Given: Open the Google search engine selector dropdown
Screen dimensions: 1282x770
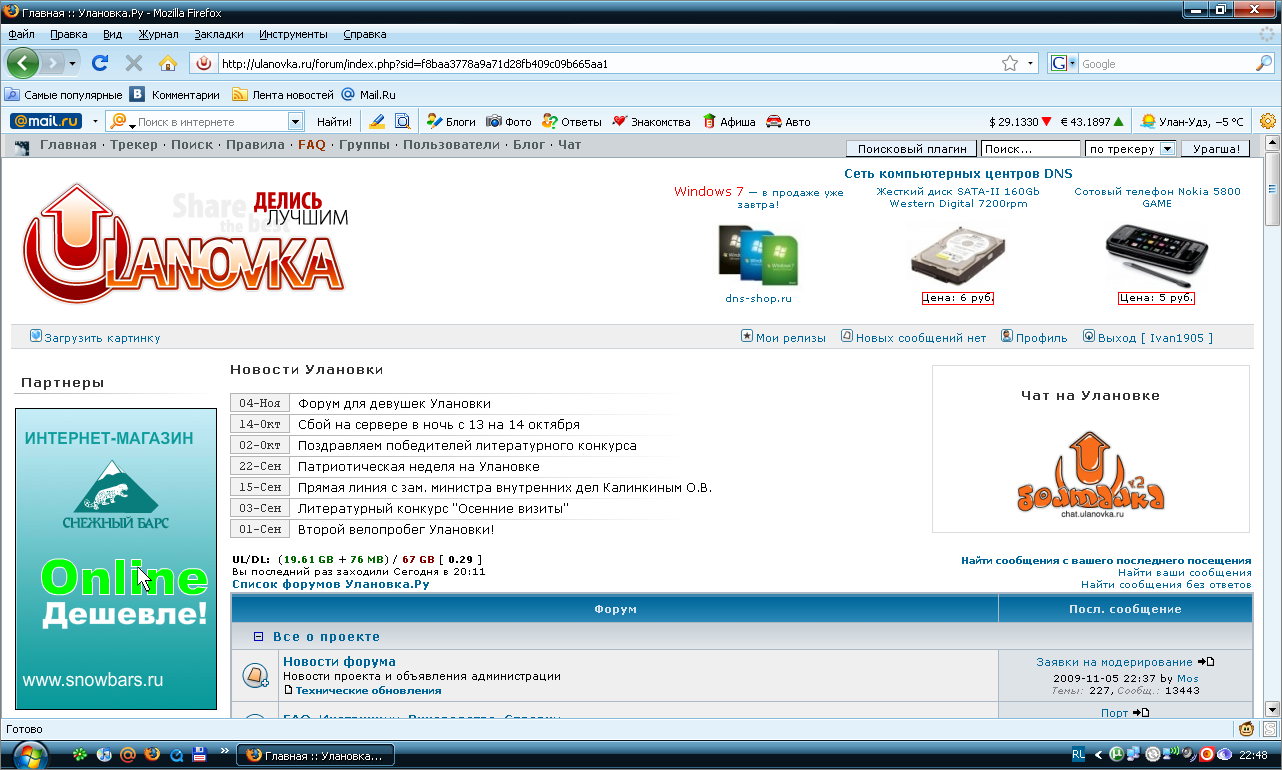Looking at the screenshot, I should [x=1073, y=63].
